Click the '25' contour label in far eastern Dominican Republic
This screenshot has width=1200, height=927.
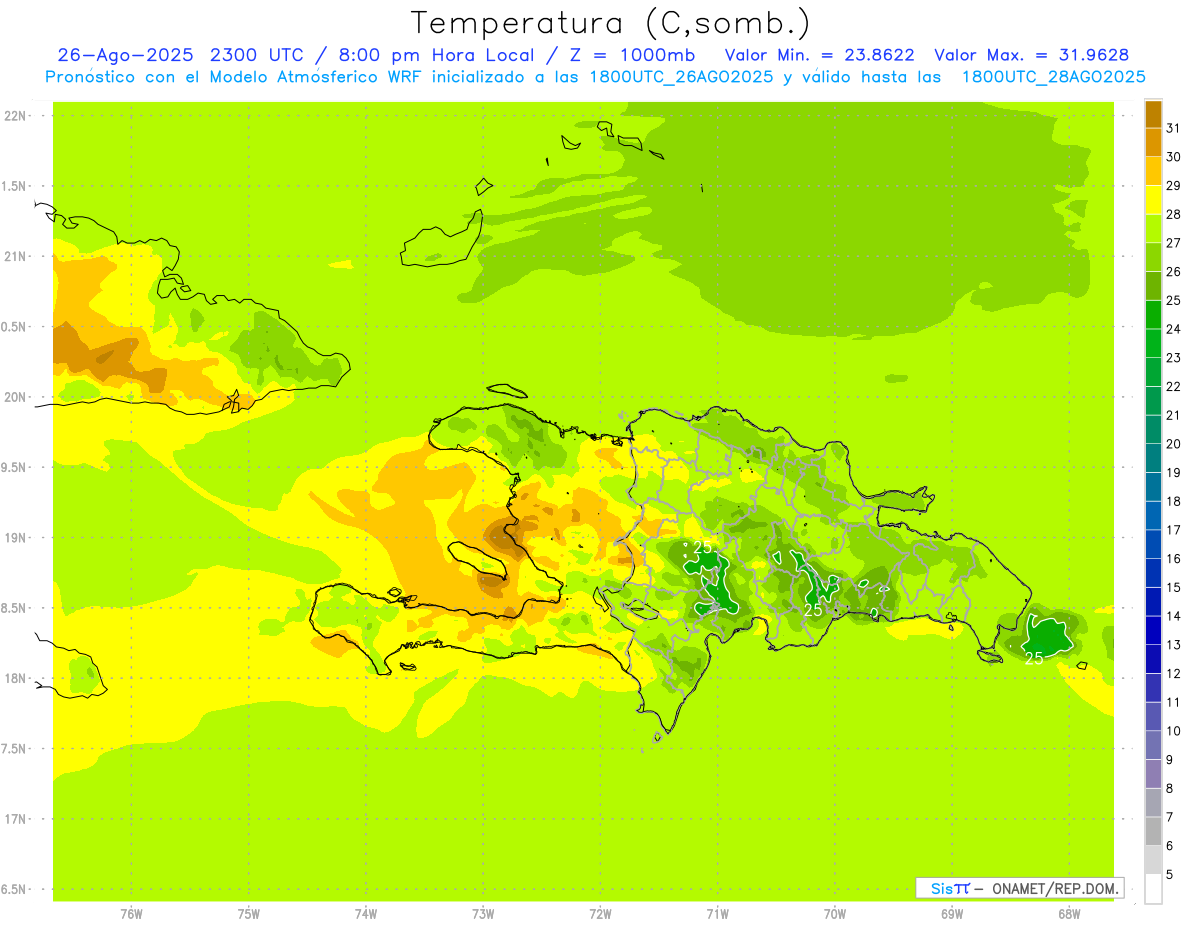[1034, 658]
